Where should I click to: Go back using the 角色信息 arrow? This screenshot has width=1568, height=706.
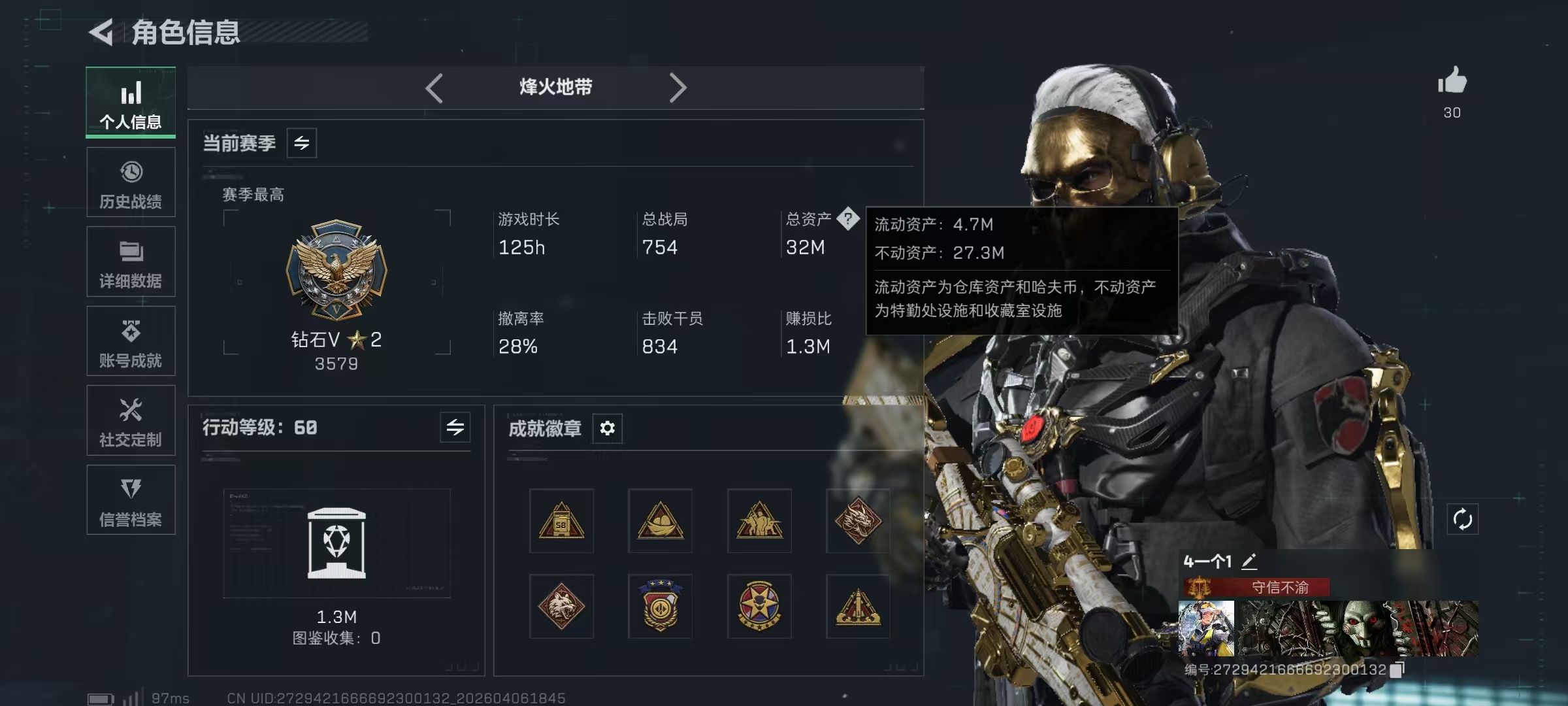(102, 32)
